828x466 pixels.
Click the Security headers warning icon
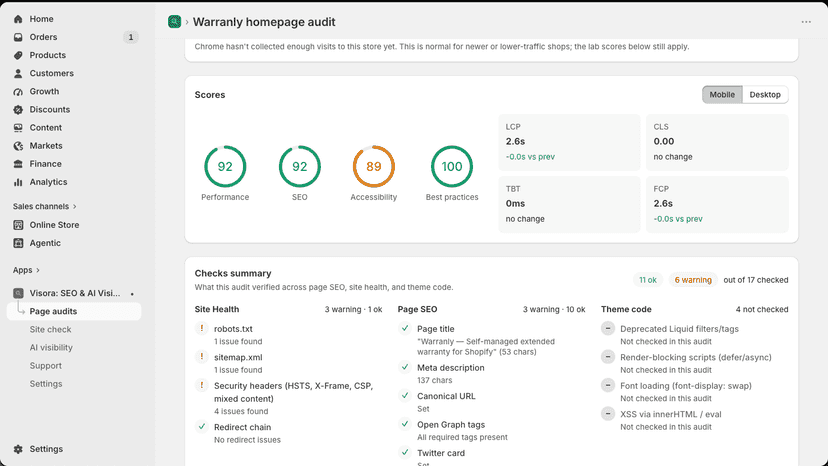pyautogui.click(x=202, y=386)
